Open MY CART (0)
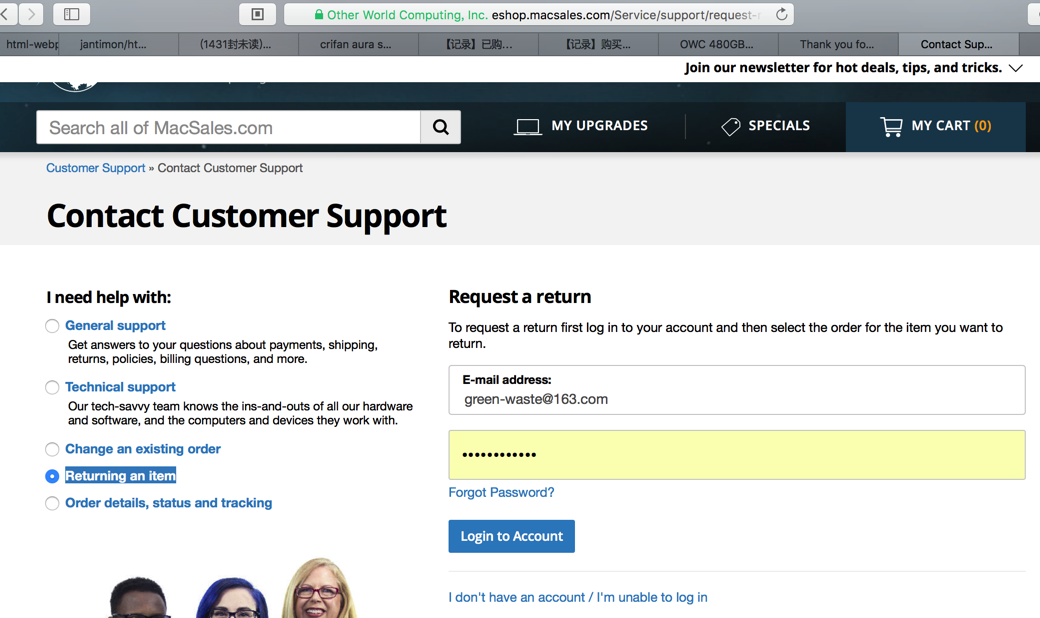1040x618 pixels. 935,126
